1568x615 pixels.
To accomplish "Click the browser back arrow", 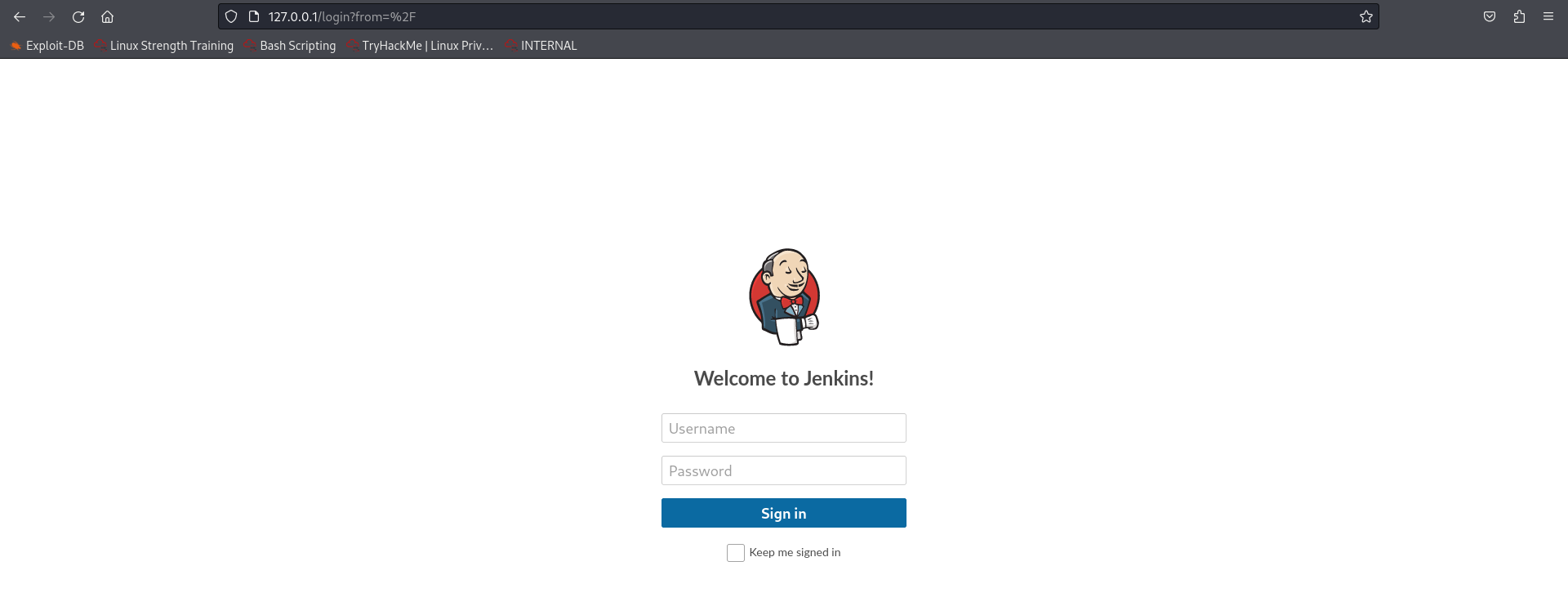I will [20, 16].
